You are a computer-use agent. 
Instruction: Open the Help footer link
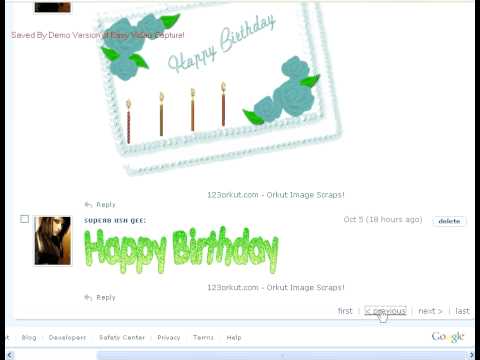click(234, 337)
